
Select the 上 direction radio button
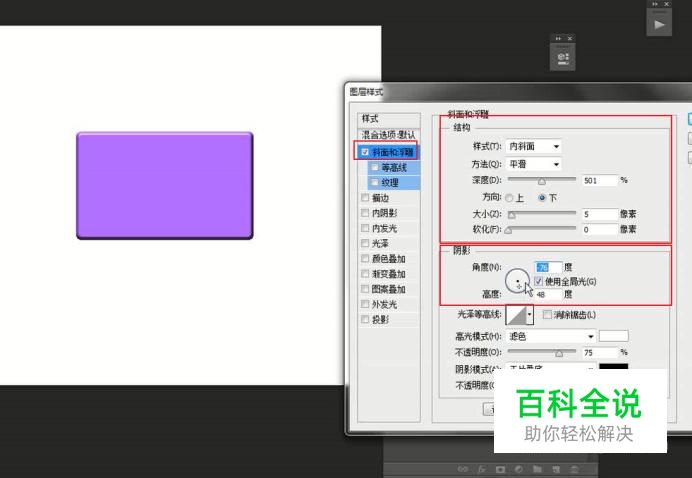[x=509, y=198]
